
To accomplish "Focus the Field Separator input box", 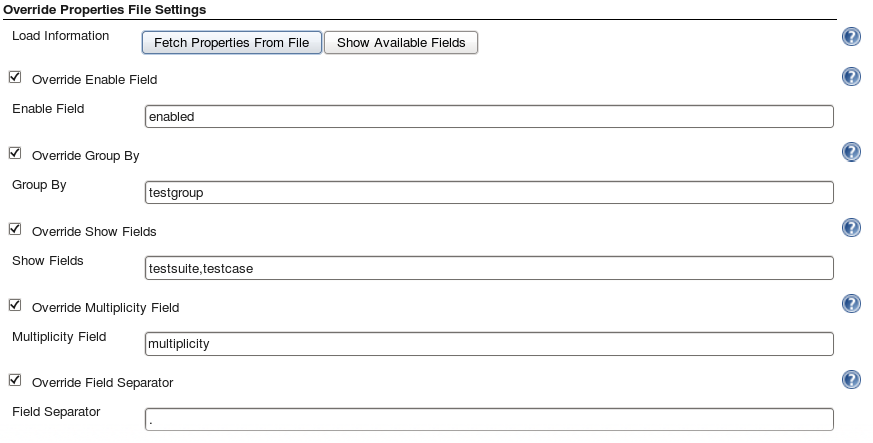I will pos(489,420).
